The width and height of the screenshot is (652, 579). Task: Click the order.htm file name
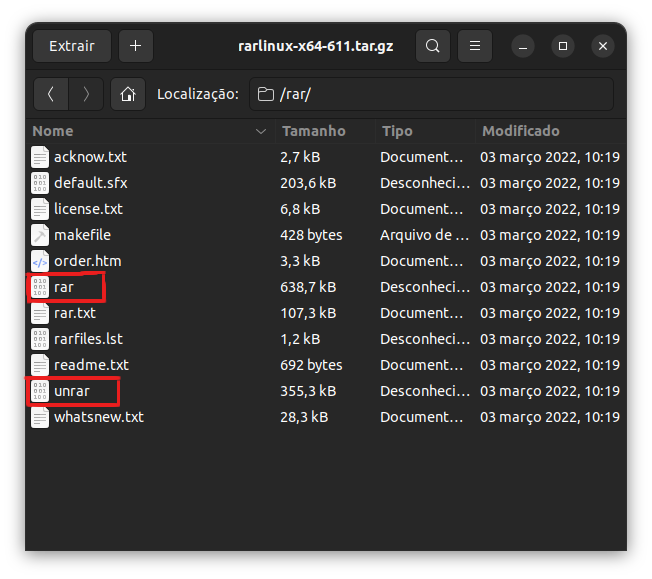[88, 261]
